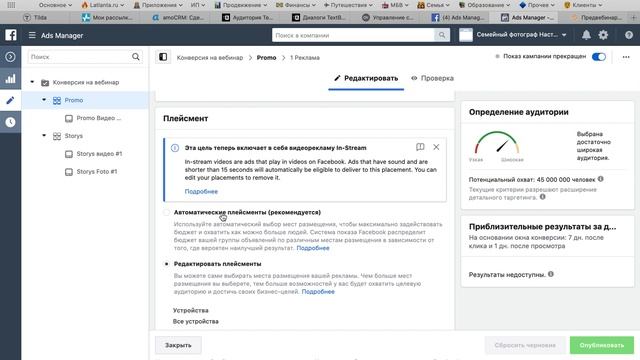Open the Финансы bookmarks folder
This screenshot has height=360, width=640.
pos(296,5)
